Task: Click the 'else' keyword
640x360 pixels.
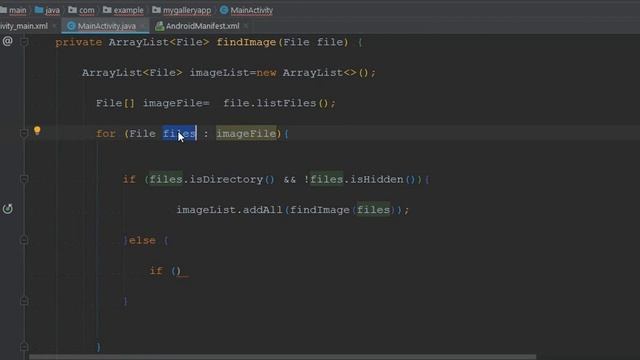Action: coord(142,240)
